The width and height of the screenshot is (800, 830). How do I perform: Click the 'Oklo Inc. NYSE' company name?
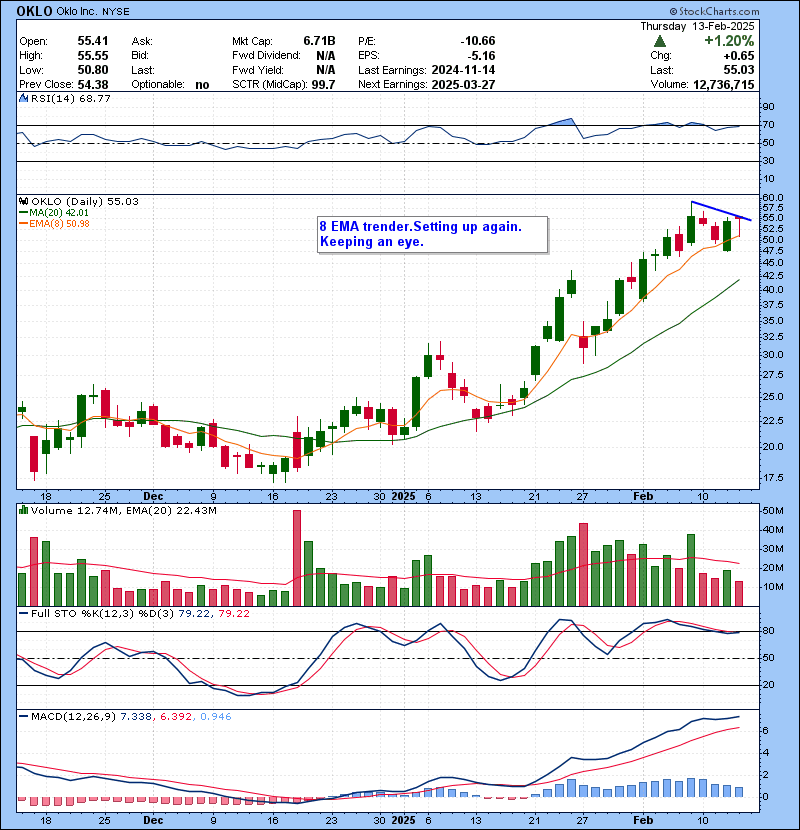93,12
